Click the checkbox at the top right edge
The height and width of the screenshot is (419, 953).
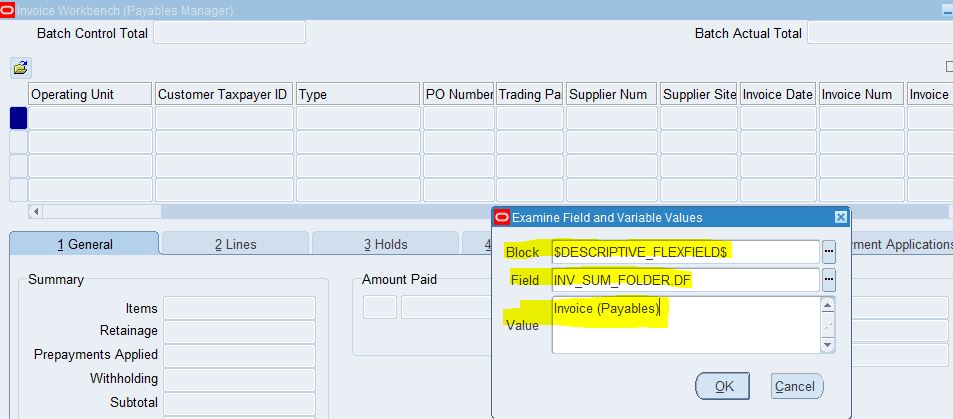point(949,66)
